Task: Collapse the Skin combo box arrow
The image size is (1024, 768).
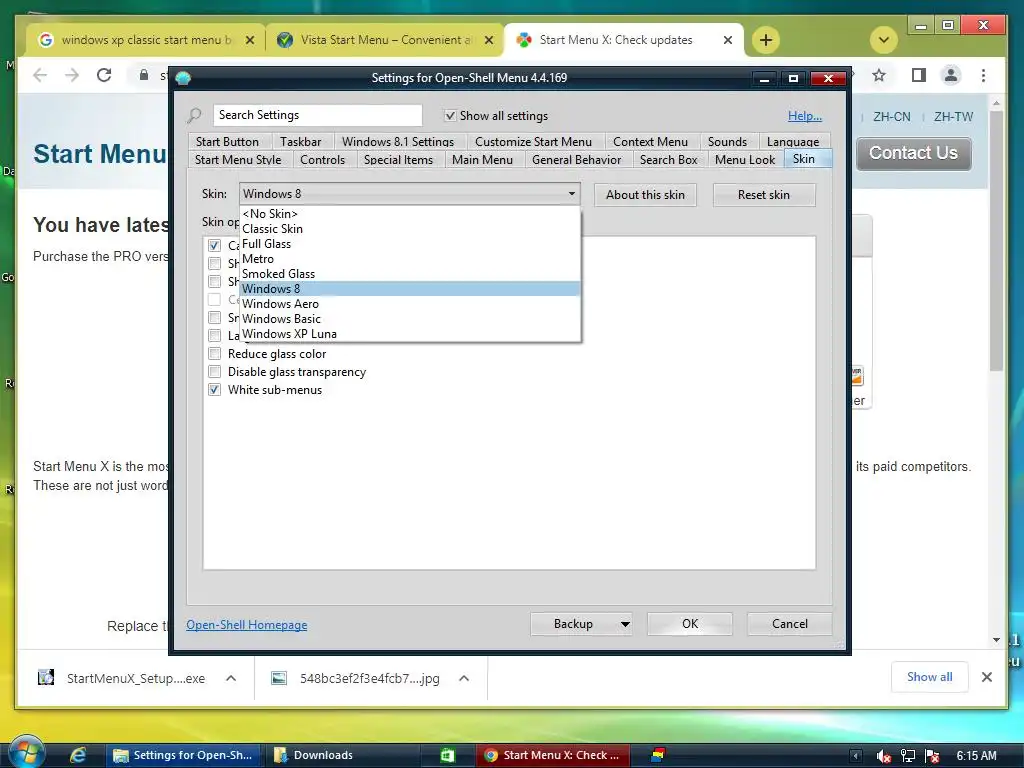Action: coord(571,193)
